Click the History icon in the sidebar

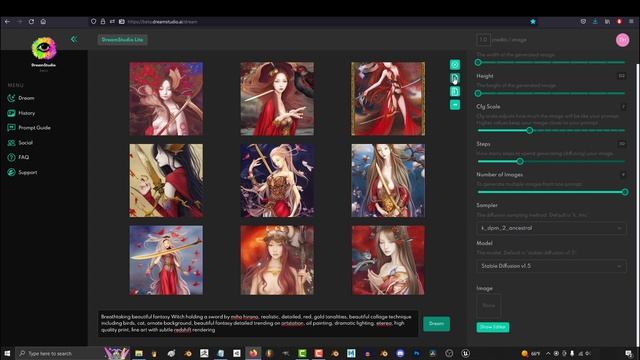(x=11, y=113)
